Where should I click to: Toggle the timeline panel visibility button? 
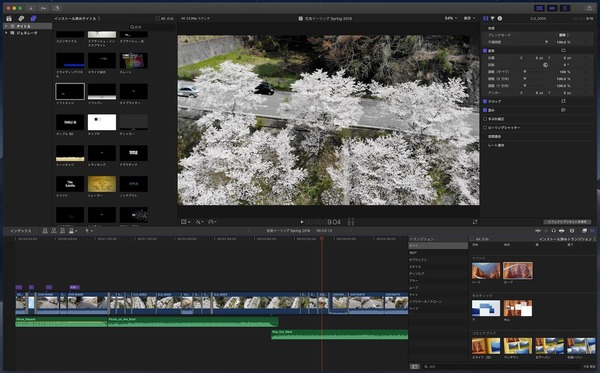[x=552, y=8]
